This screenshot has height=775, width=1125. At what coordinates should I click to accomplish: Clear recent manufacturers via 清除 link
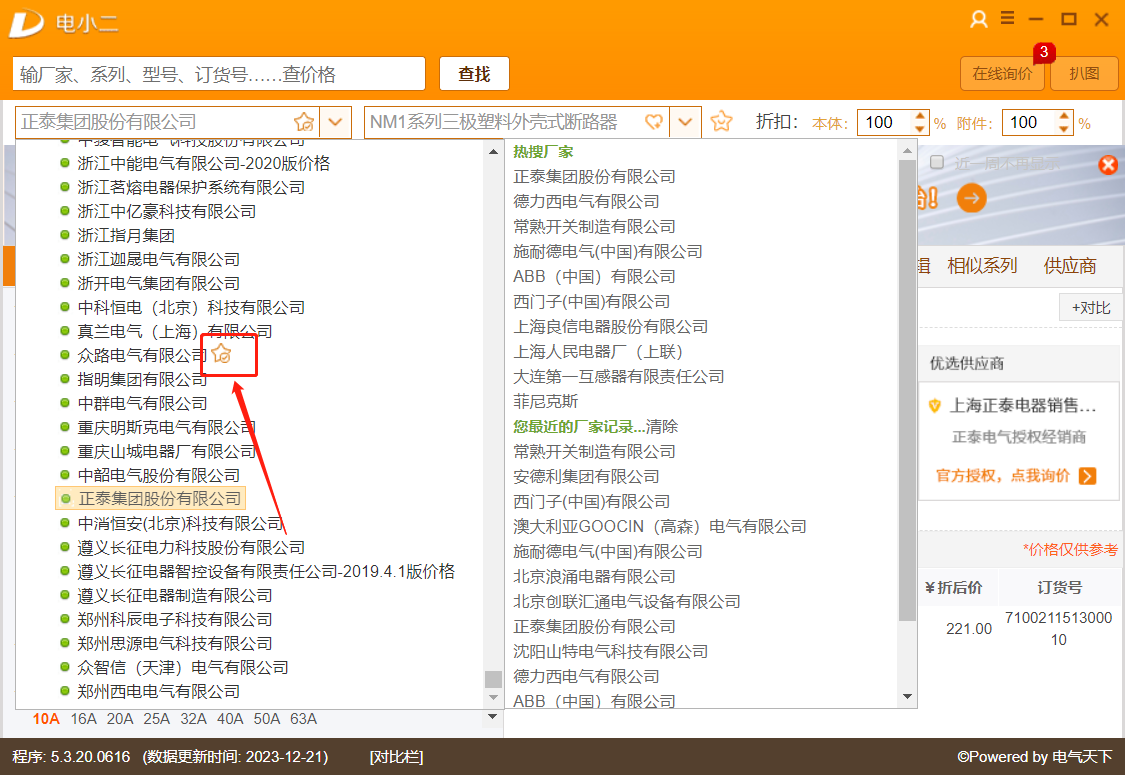(662, 427)
